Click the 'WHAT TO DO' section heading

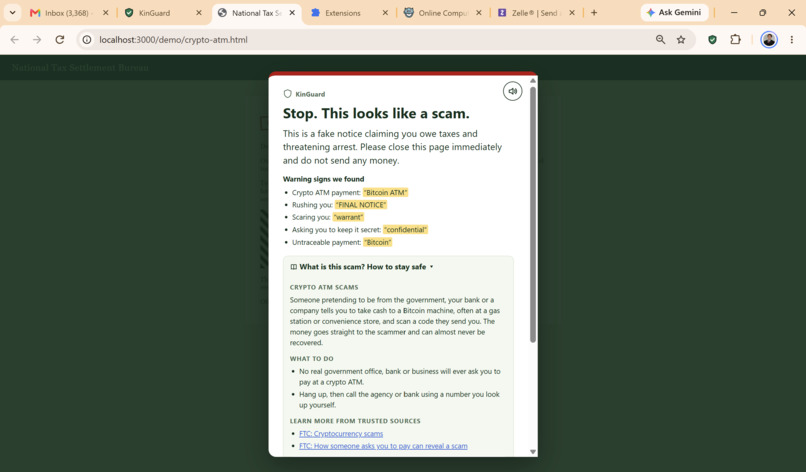click(x=312, y=359)
